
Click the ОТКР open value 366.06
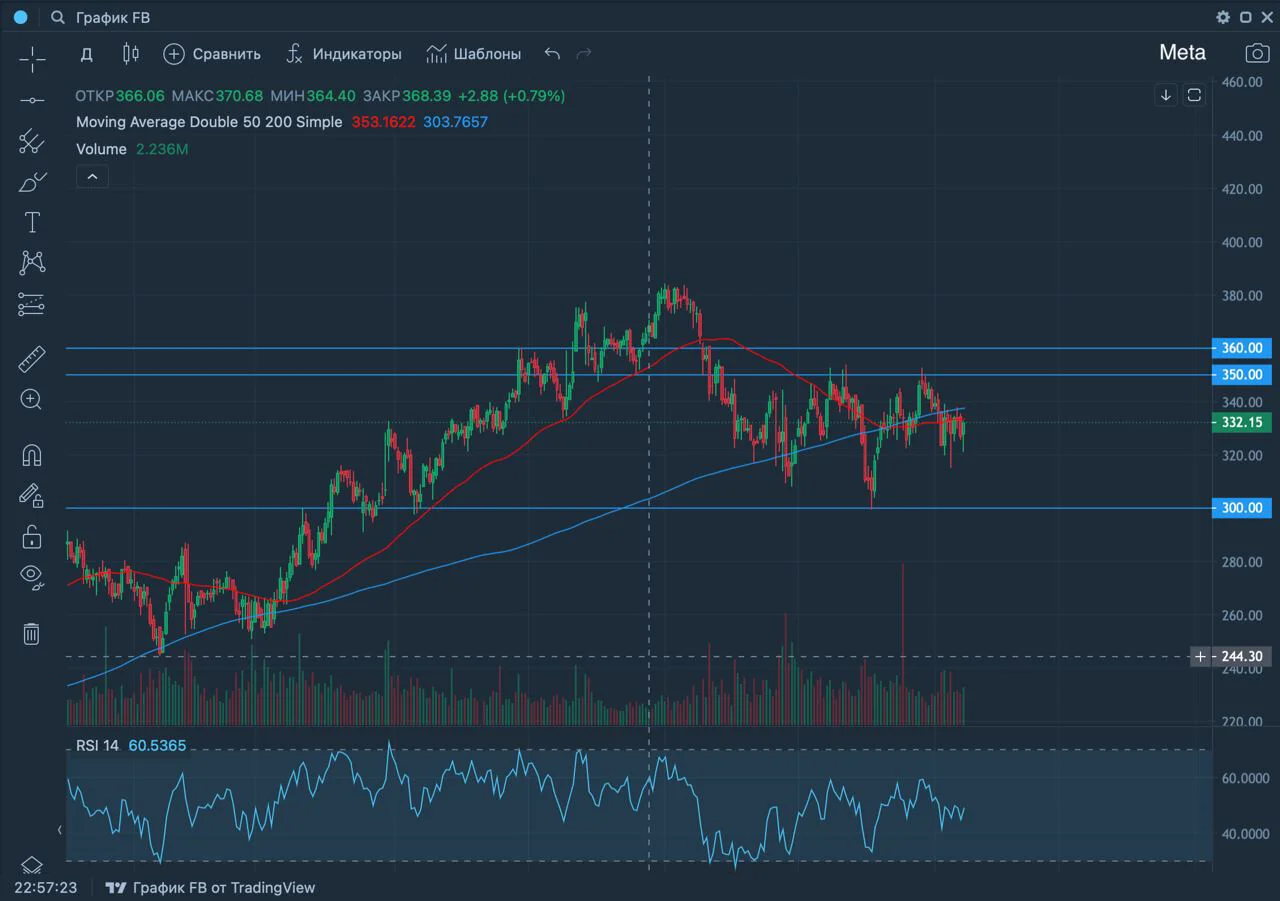[x=140, y=96]
